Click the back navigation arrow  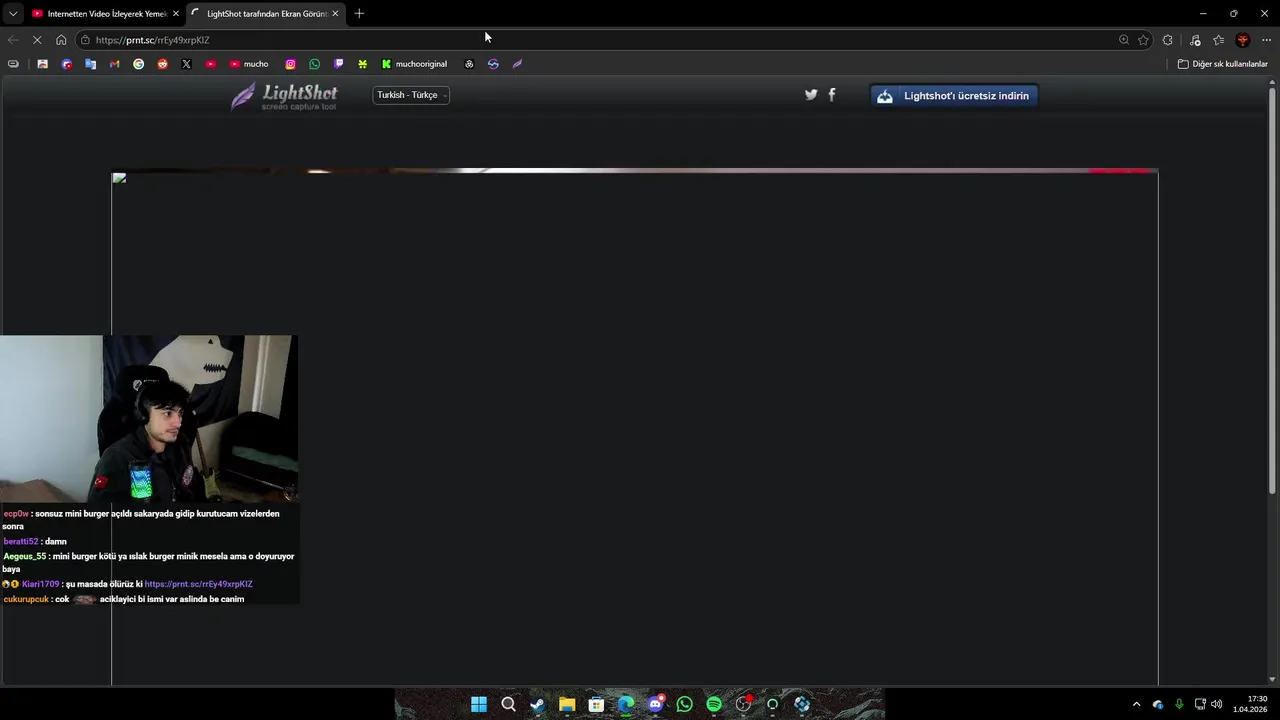point(13,40)
